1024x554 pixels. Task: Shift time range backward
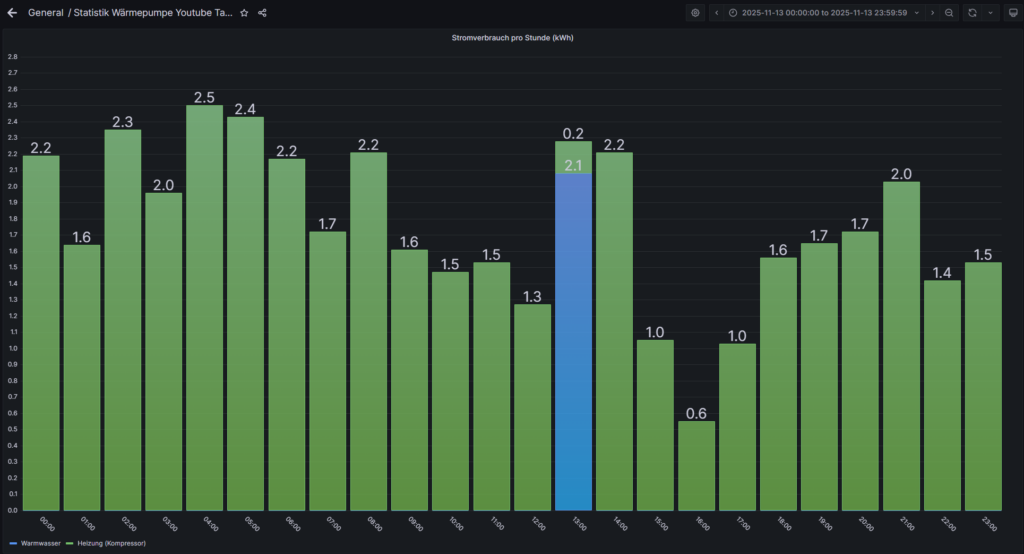click(x=716, y=13)
